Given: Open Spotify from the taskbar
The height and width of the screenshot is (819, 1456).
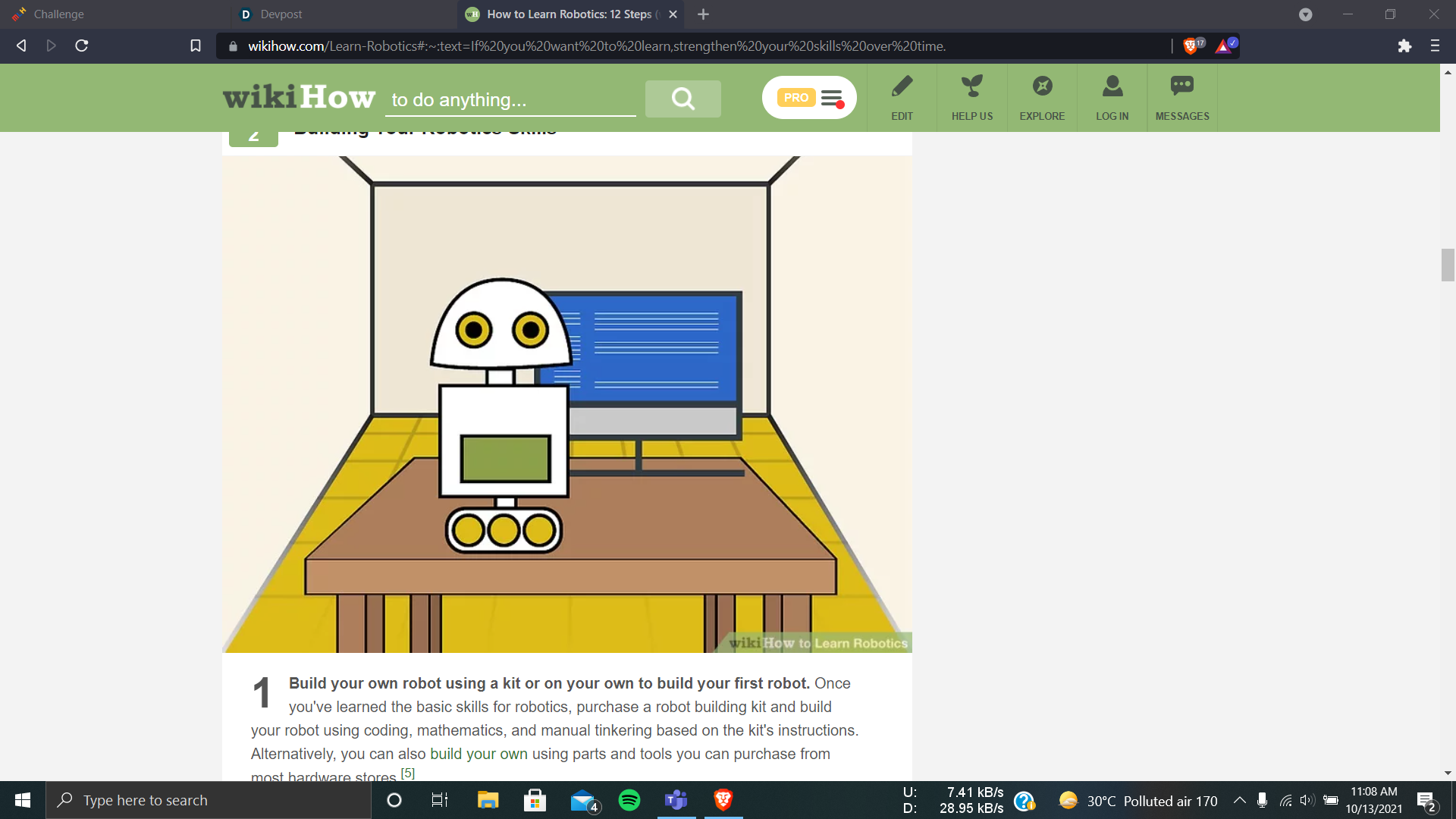Looking at the screenshot, I should [x=629, y=800].
